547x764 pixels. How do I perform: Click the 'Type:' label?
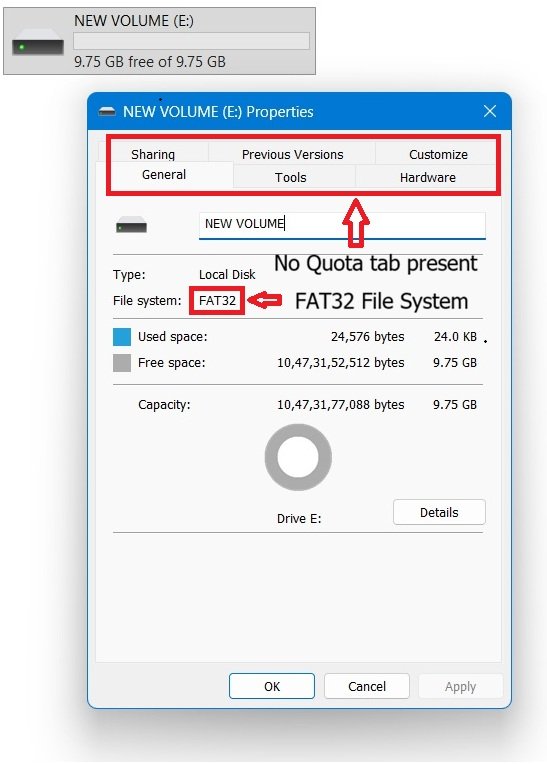coord(129,275)
